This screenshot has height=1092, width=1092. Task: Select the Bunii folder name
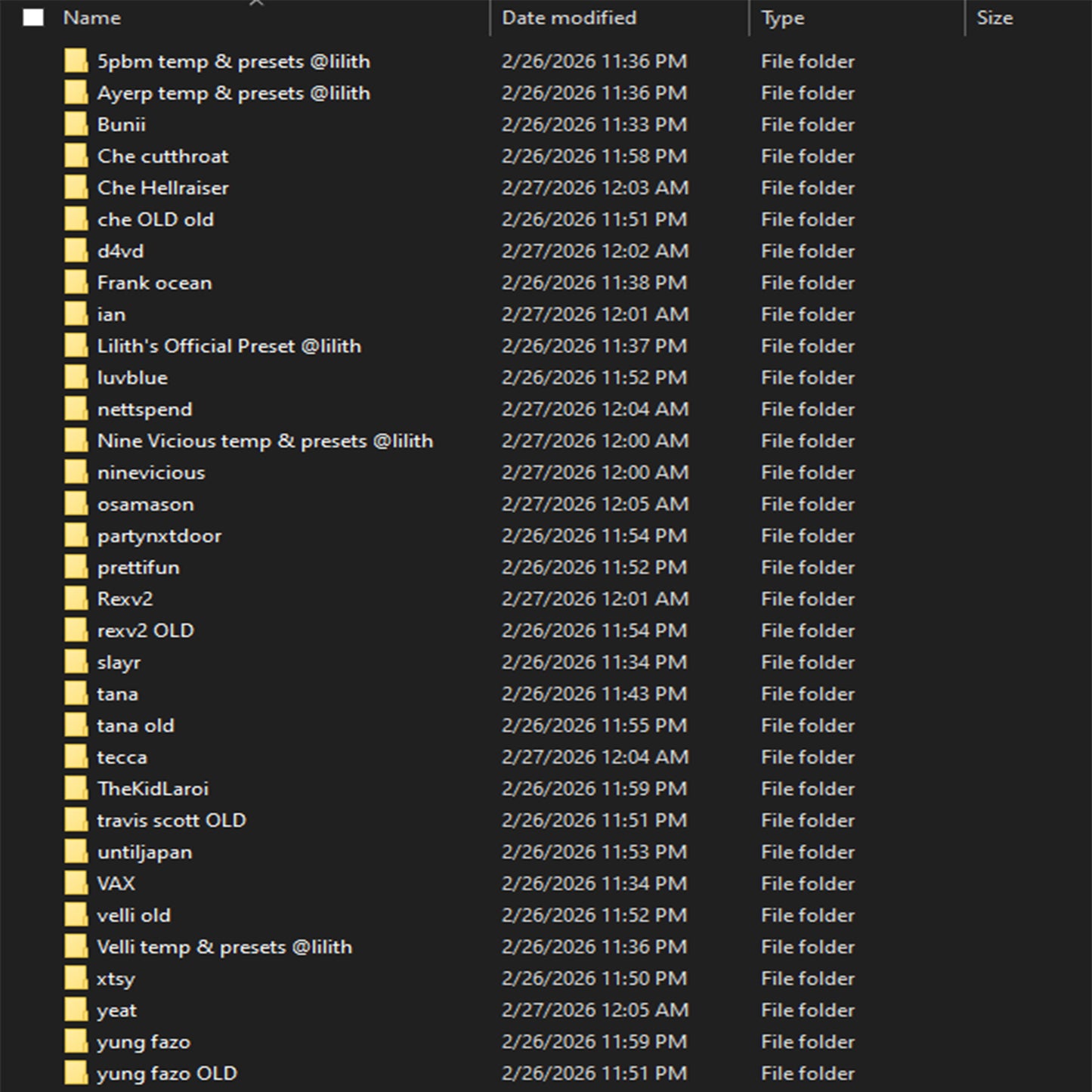click(x=121, y=125)
